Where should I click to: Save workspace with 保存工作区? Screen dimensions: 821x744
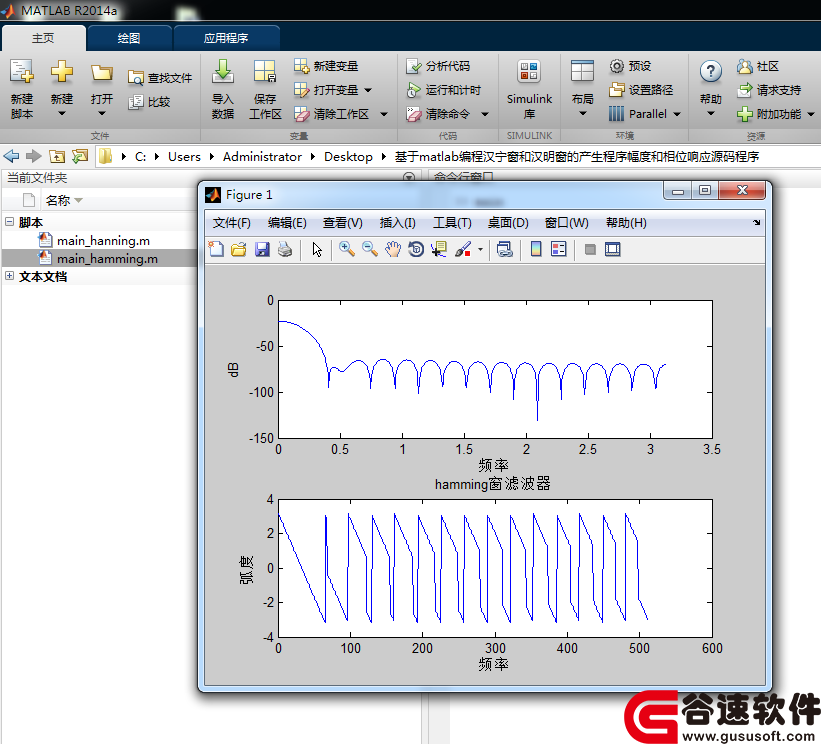[x=265, y=89]
